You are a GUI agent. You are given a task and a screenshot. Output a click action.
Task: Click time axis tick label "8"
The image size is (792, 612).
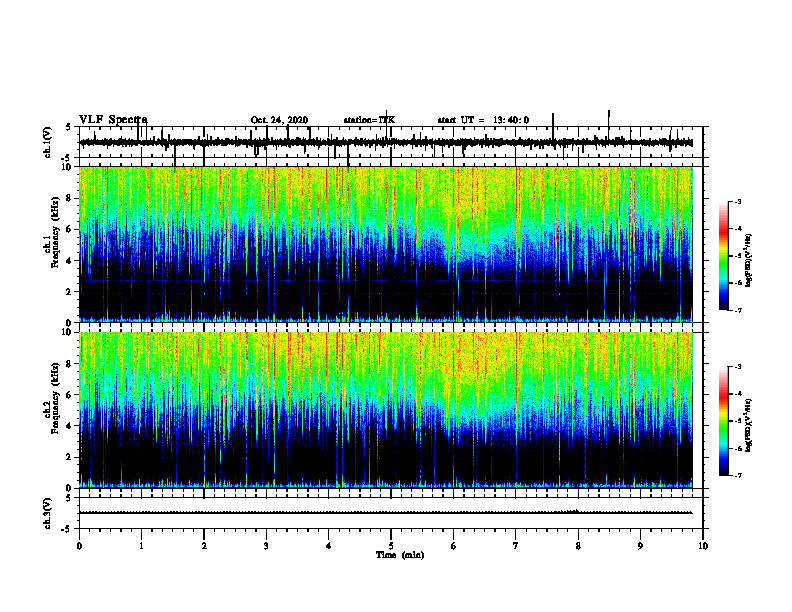point(578,546)
